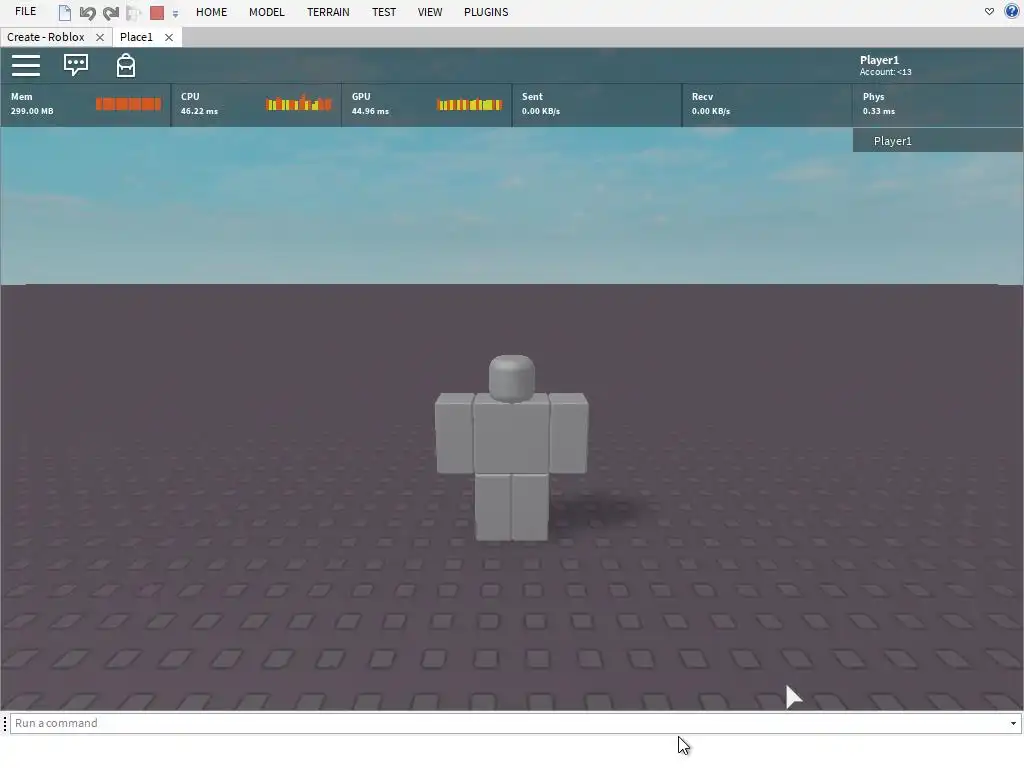Close the Place1 tab

click(169, 37)
